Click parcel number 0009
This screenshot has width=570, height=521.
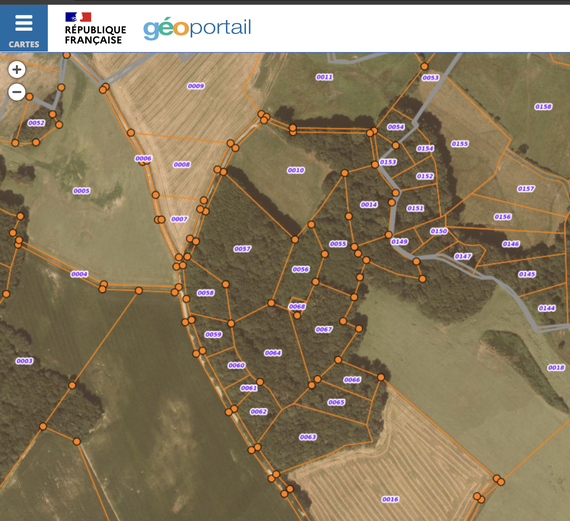(196, 86)
